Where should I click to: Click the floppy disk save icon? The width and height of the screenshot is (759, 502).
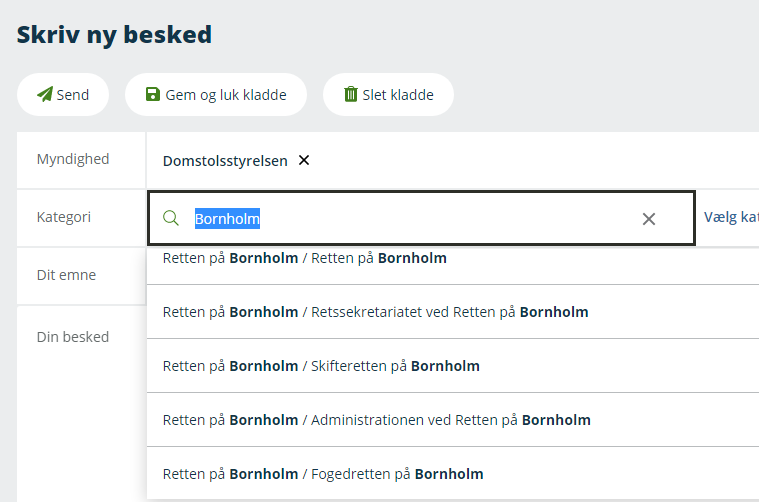click(x=153, y=95)
